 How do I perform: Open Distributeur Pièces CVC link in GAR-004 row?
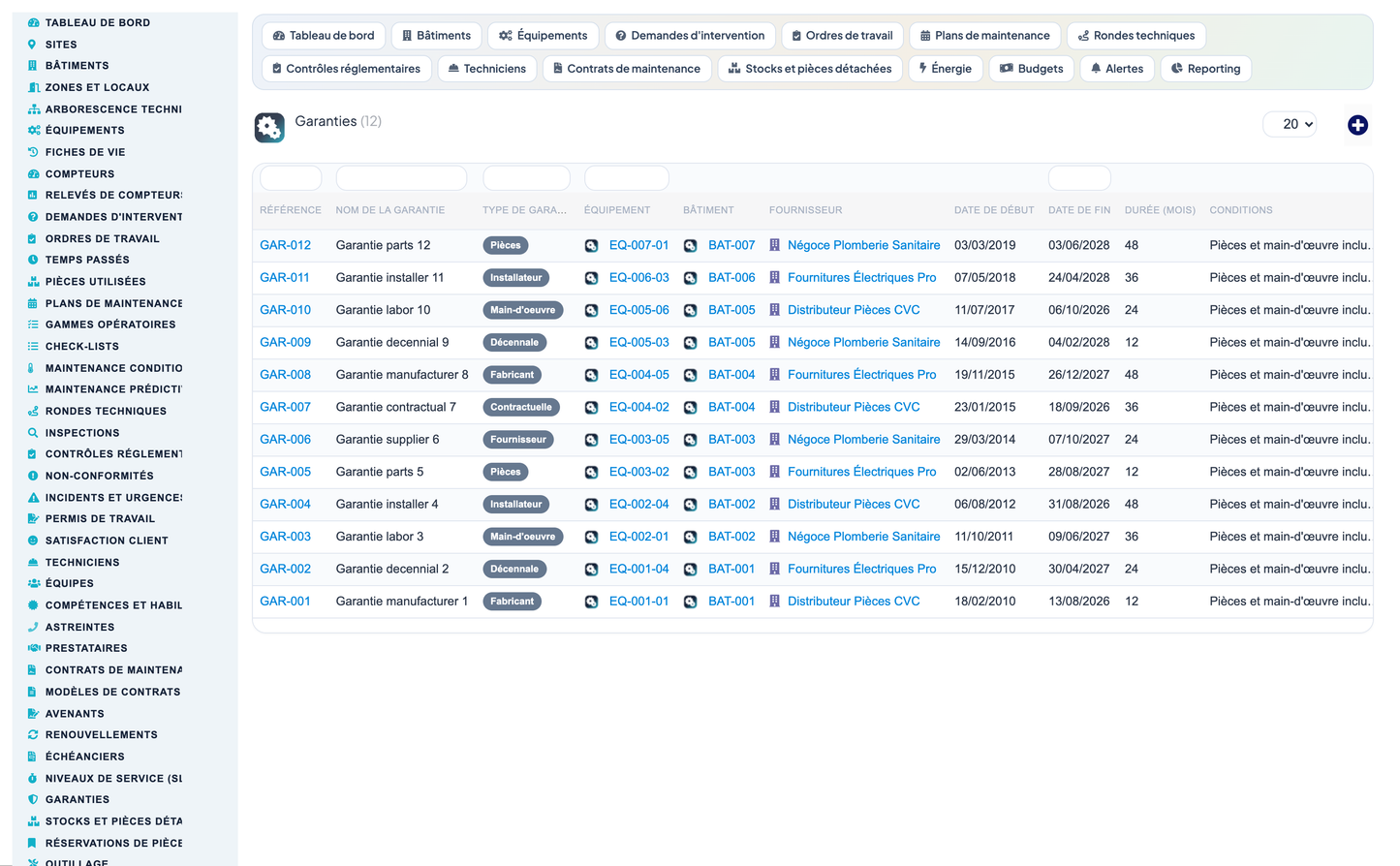pyautogui.click(x=854, y=504)
